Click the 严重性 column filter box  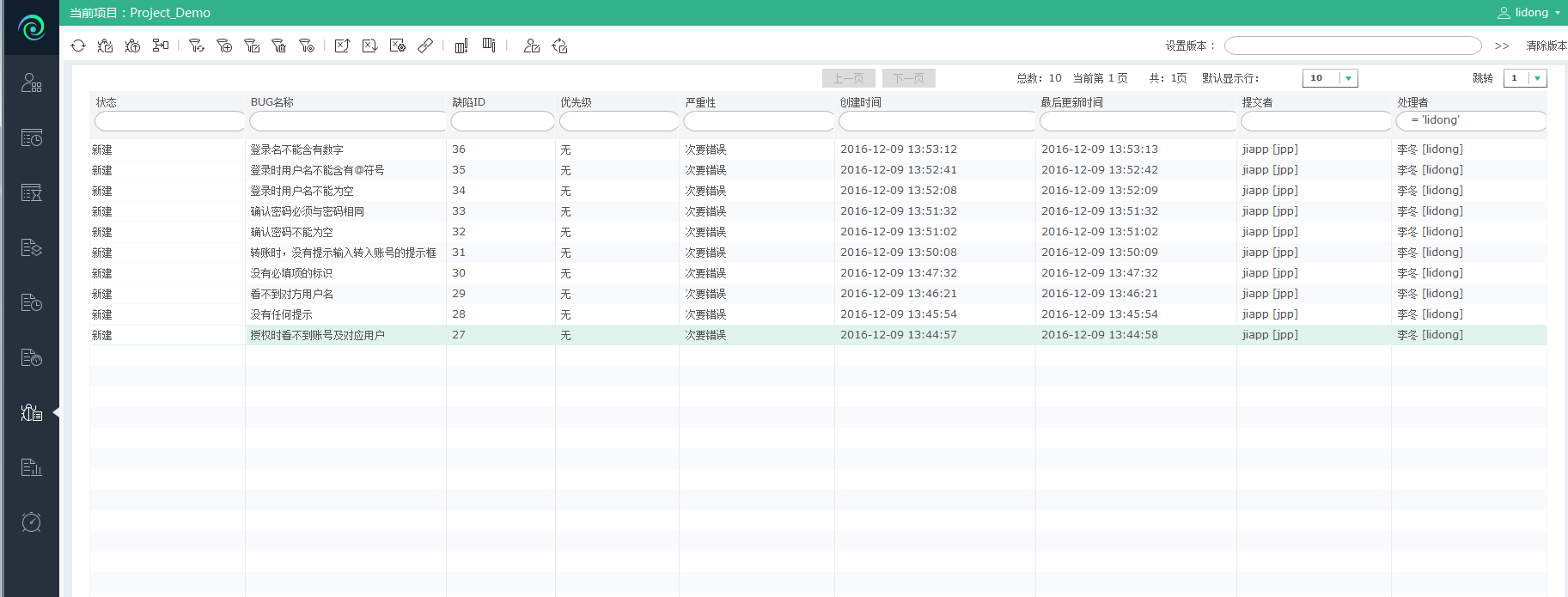[x=759, y=121]
